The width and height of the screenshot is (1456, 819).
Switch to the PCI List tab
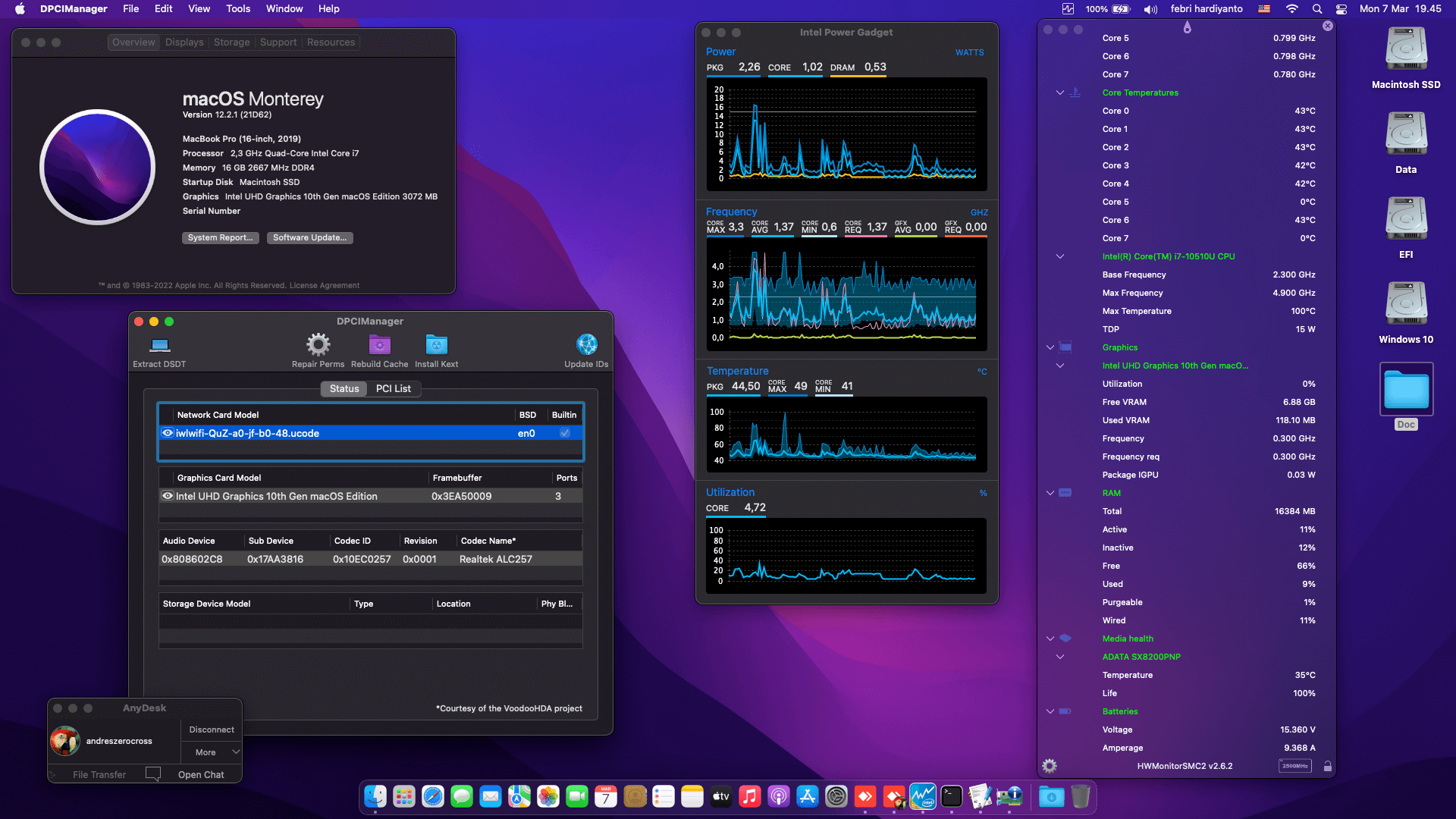pyautogui.click(x=394, y=388)
